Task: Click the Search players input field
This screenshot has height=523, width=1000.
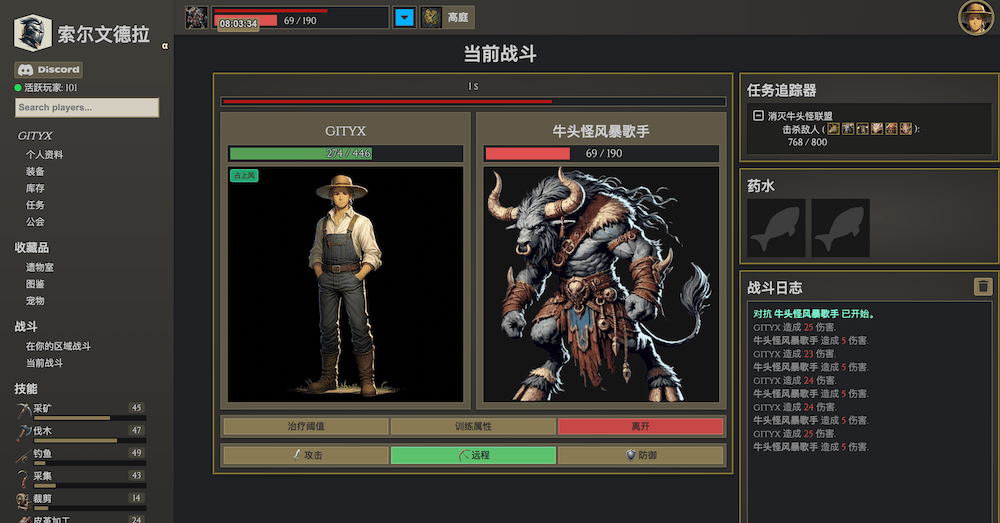Action: [x=87, y=107]
